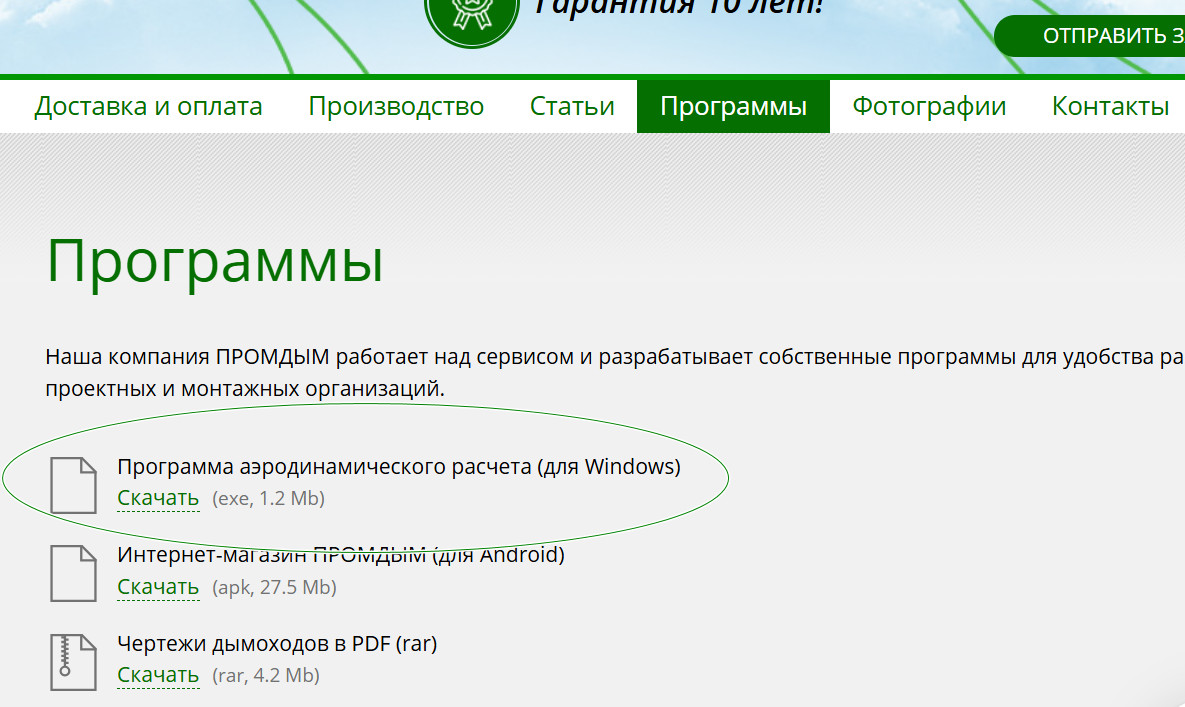Viewport: 1185px width, 707px height.
Task: Select the active Программы tab
Action: [x=733, y=106]
